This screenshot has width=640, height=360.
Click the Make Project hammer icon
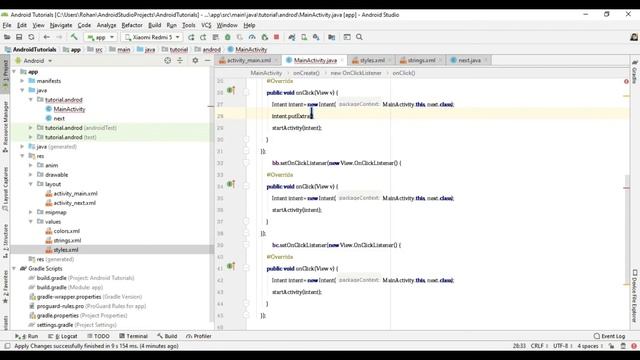pos(74,37)
